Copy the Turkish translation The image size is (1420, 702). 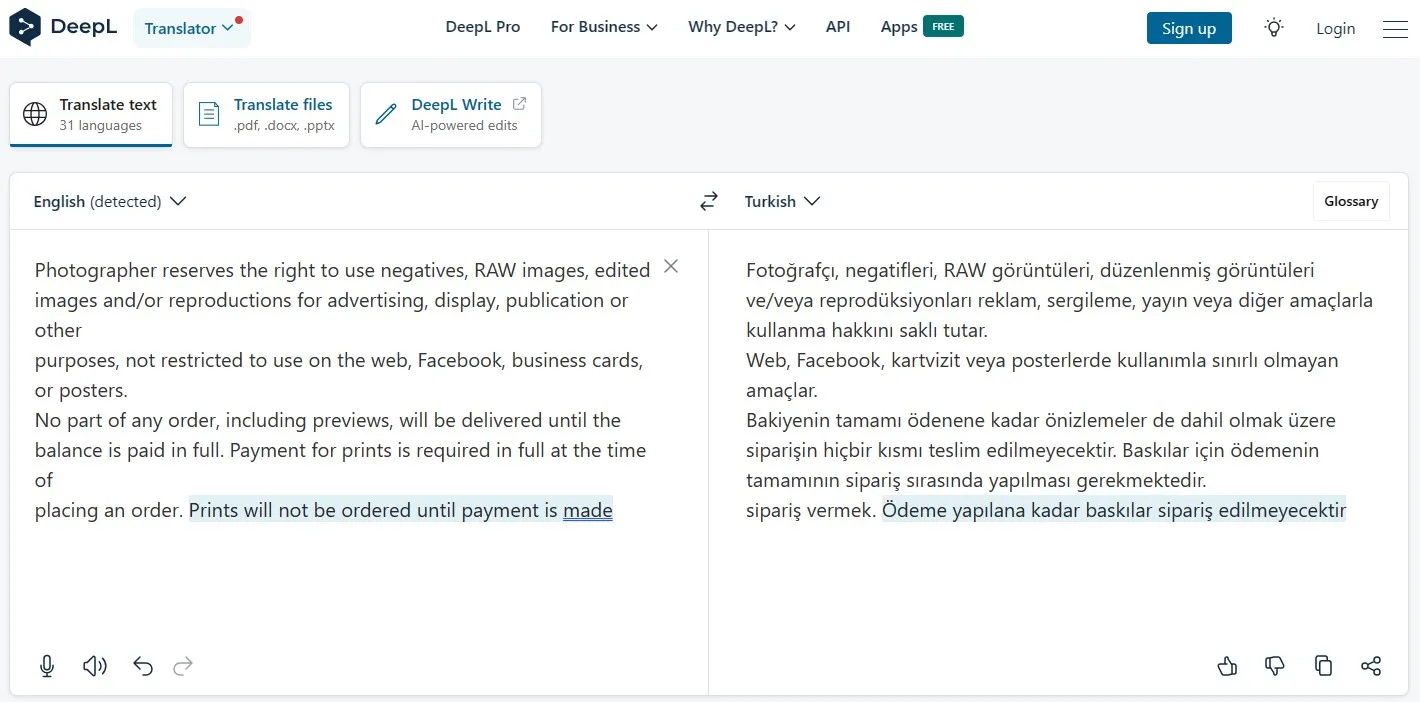(x=1323, y=665)
